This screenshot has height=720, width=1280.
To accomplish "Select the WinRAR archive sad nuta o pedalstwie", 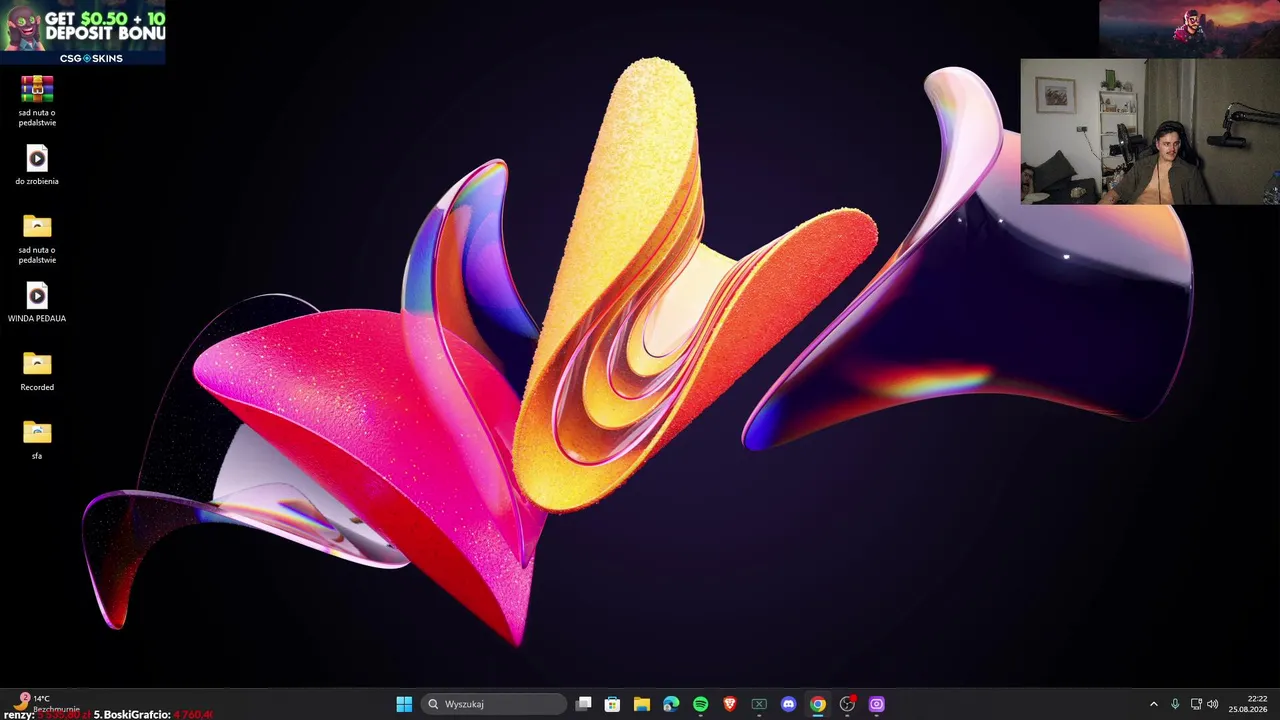I will 37,101.
